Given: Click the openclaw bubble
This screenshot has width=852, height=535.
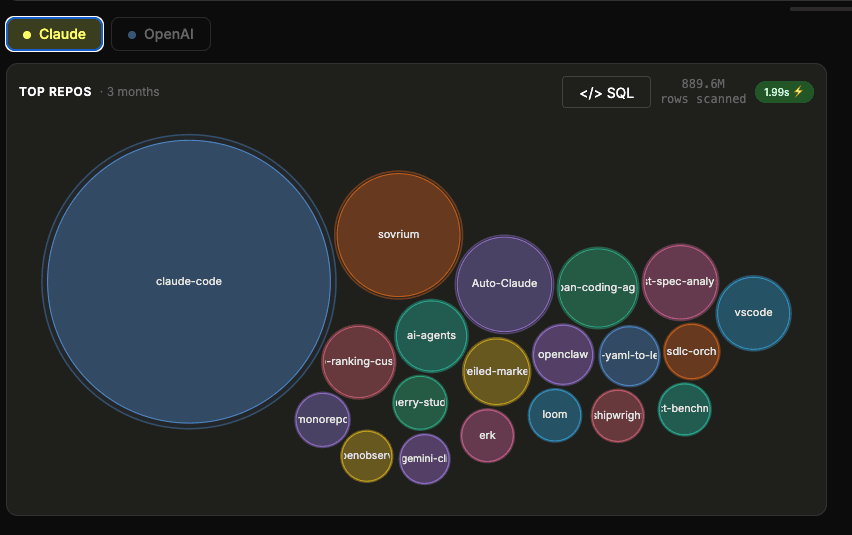Looking at the screenshot, I should [x=563, y=355].
